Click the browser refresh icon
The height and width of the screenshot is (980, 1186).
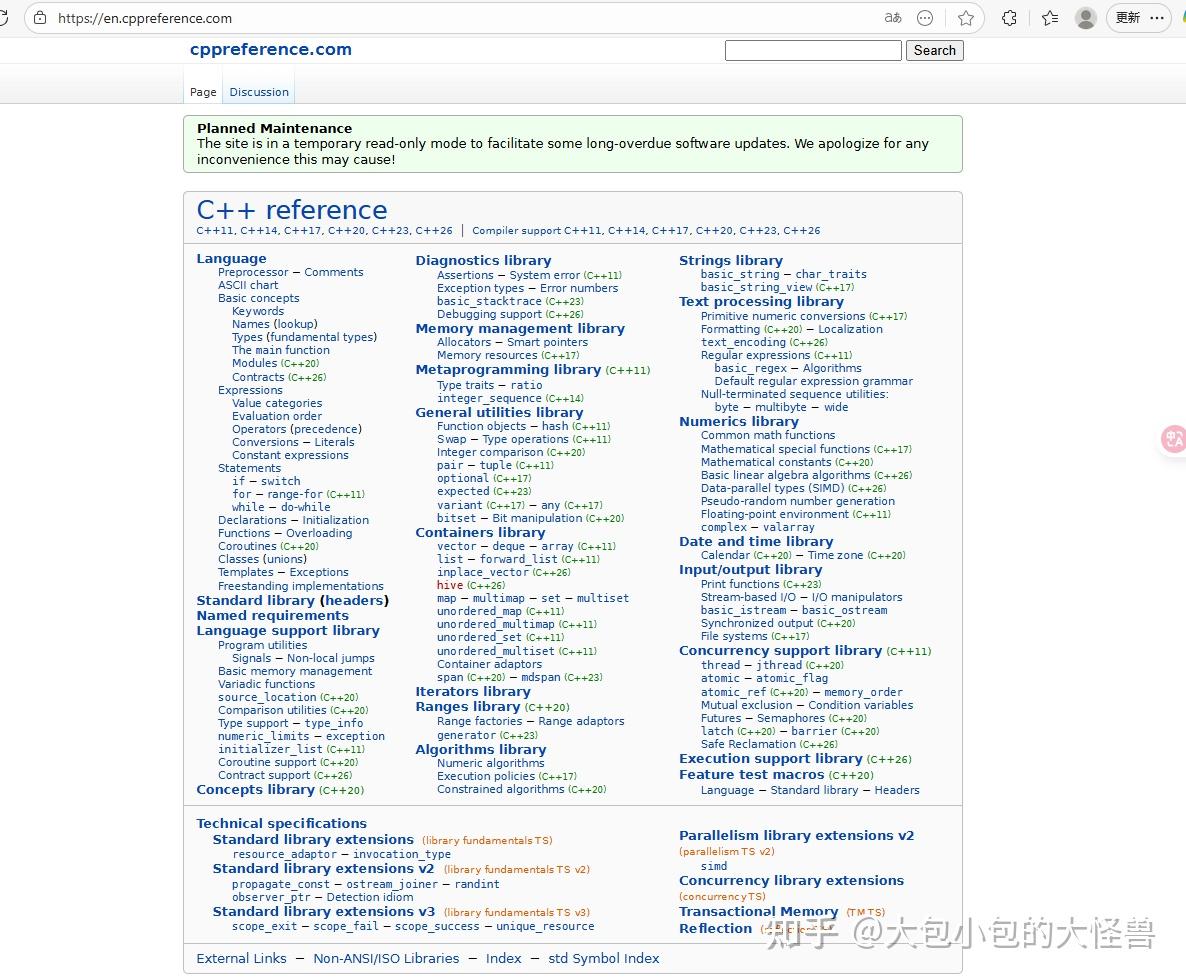click(x=4, y=18)
